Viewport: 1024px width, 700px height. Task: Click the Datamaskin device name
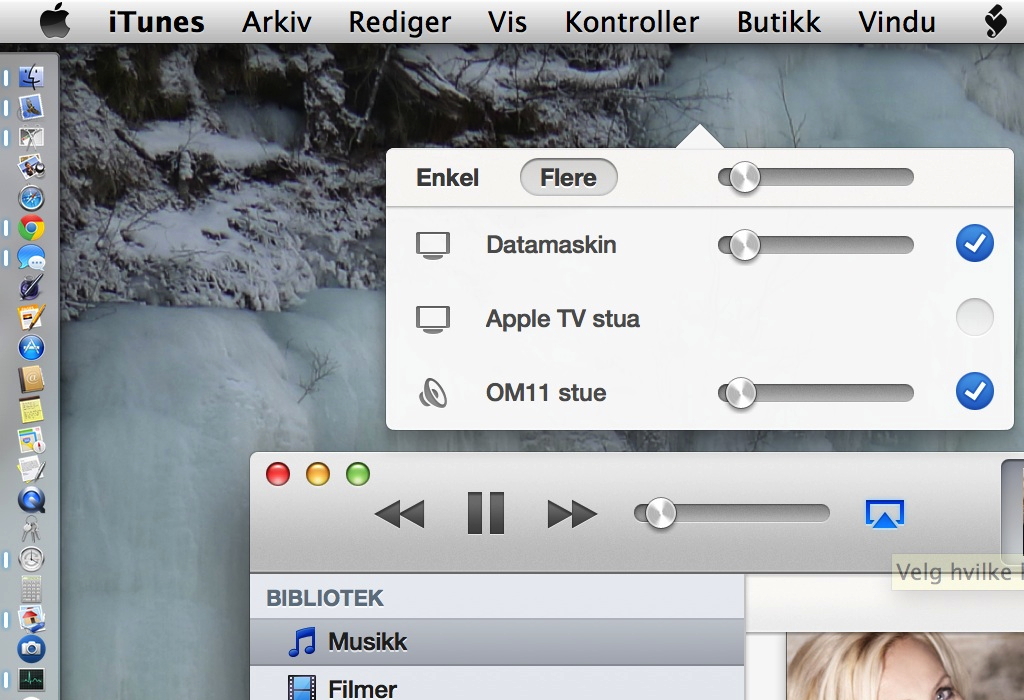[551, 245]
